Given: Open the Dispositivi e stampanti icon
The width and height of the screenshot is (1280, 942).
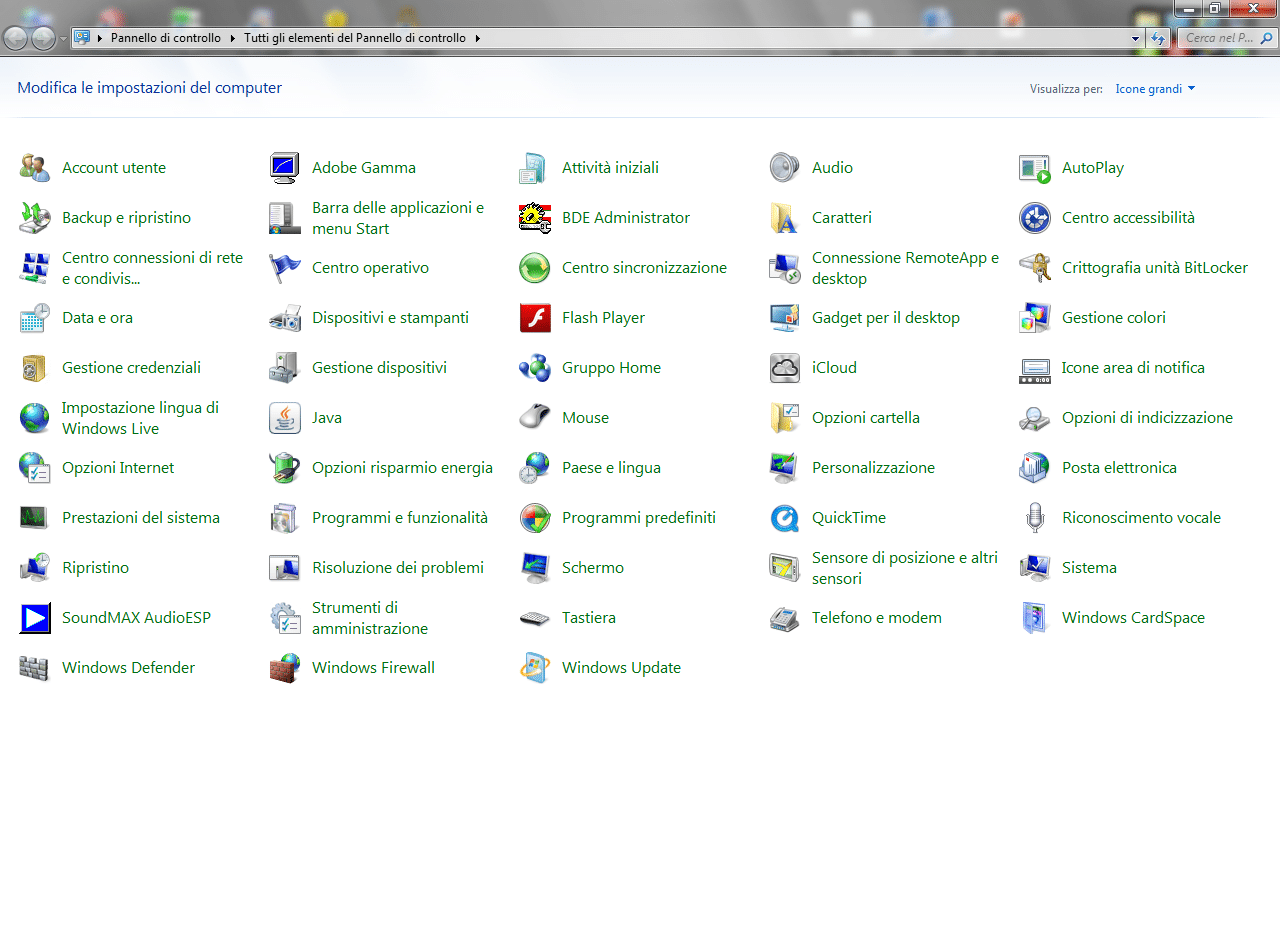Looking at the screenshot, I should coord(285,318).
